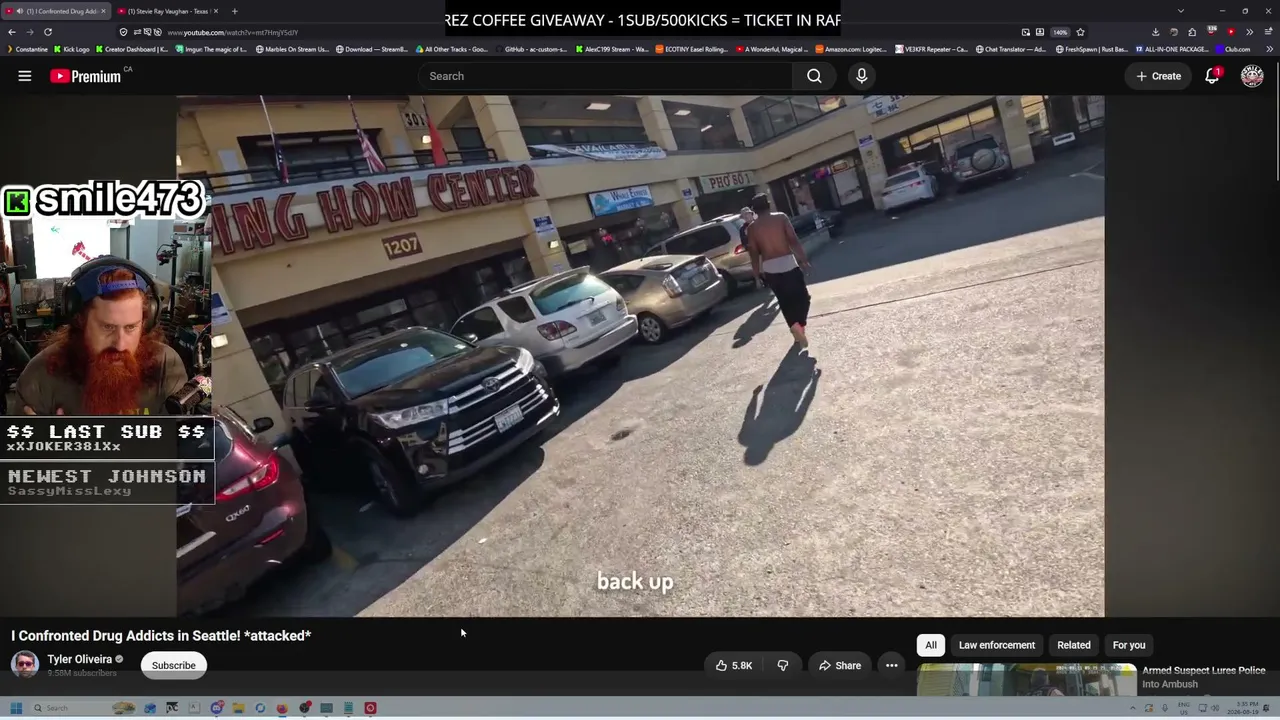
Task: Click video title 'I Confronted Drug Addicts in Seattle!'
Action: click(x=161, y=636)
